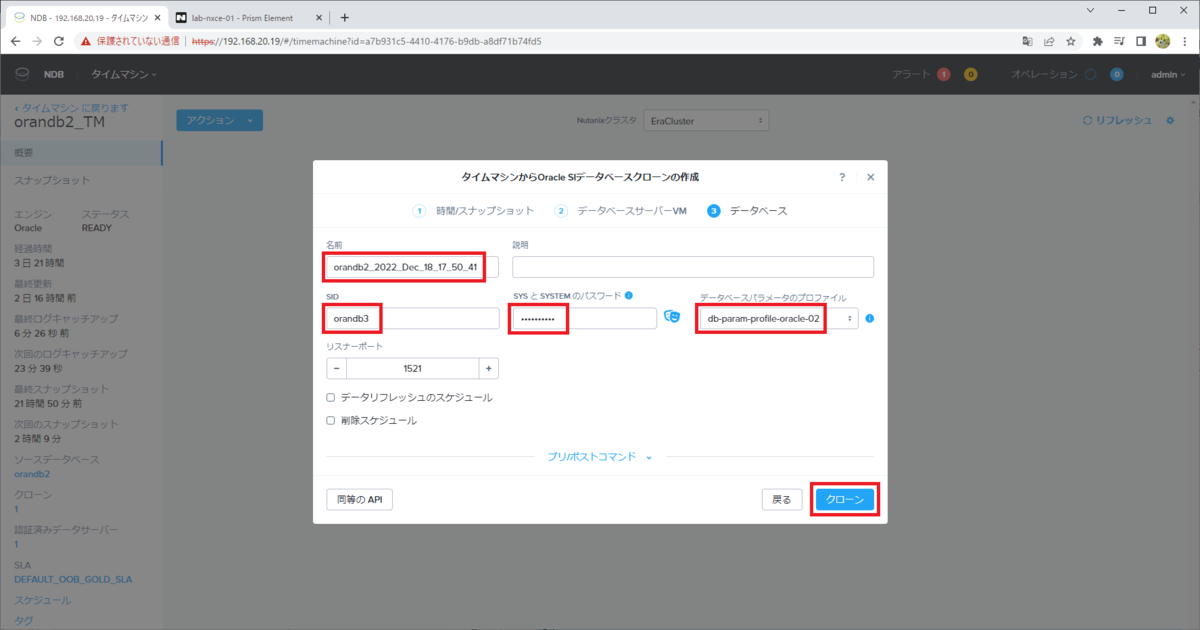Click the password visibility mask icon

coord(674,317)
